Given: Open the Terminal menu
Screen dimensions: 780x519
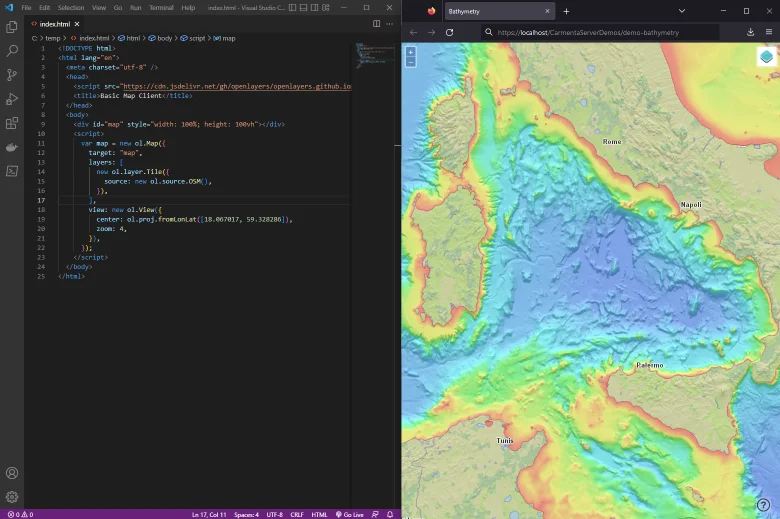Looking at the screenshot, I should click(161, 7).
